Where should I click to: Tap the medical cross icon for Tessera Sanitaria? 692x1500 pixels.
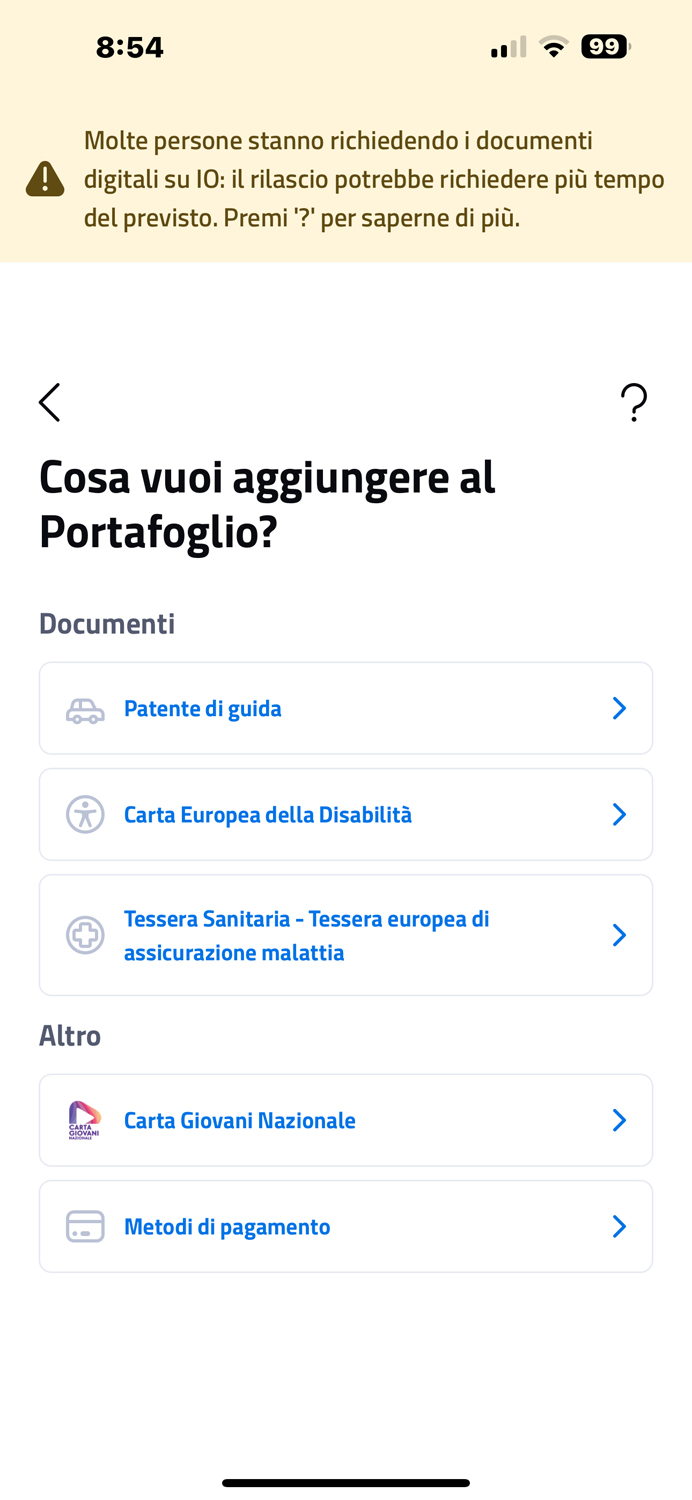[85, 935]
